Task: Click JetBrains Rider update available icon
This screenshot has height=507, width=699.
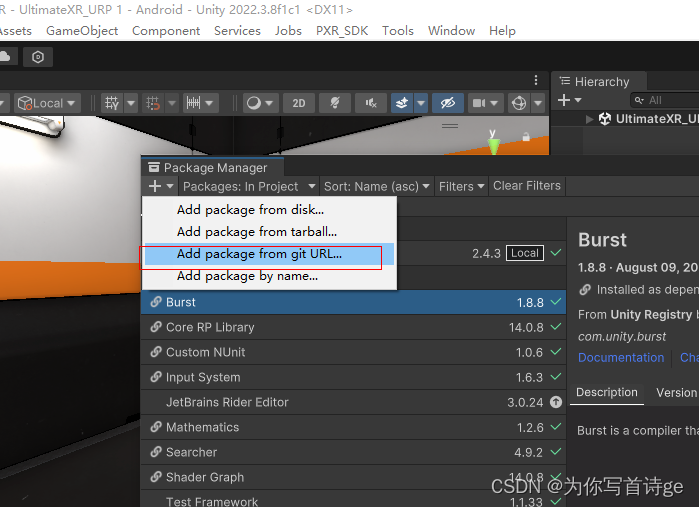Action: click(556, 402)
